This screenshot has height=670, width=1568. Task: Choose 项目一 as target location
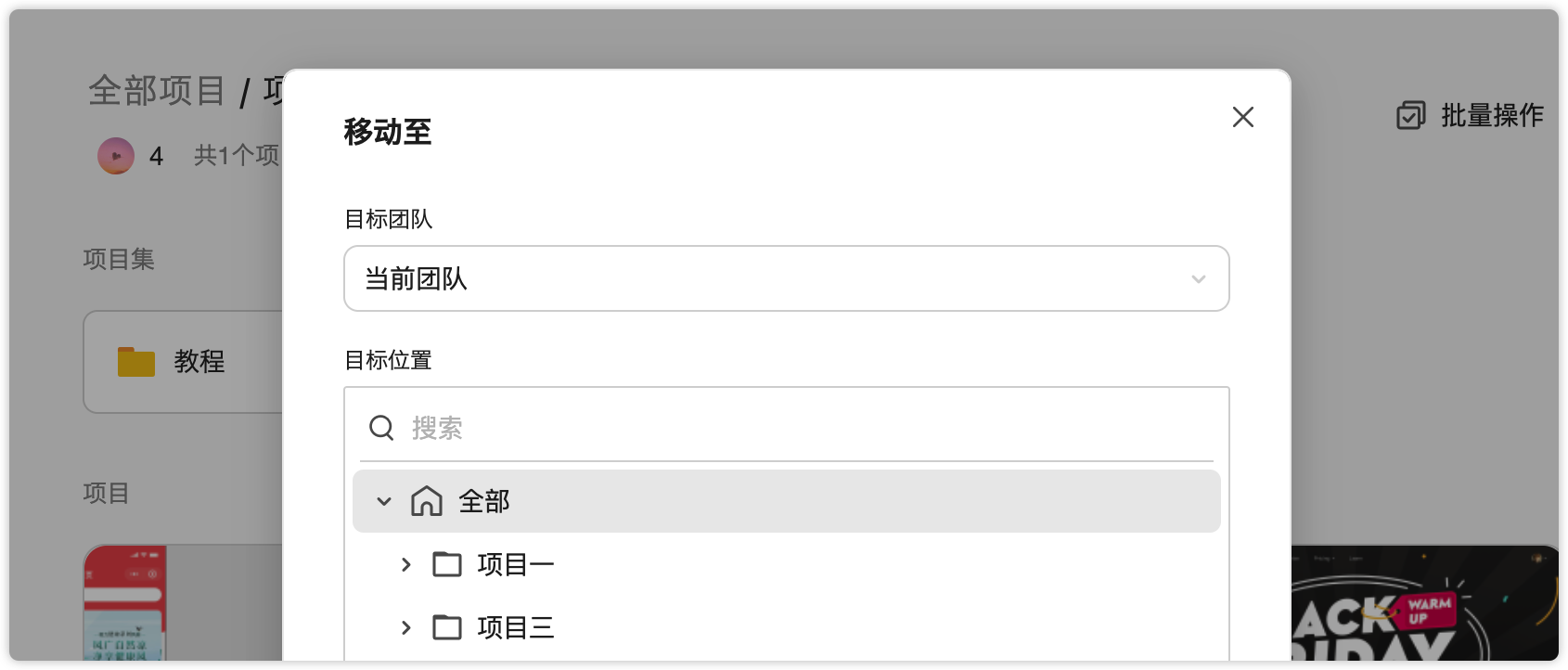[516, 564]
